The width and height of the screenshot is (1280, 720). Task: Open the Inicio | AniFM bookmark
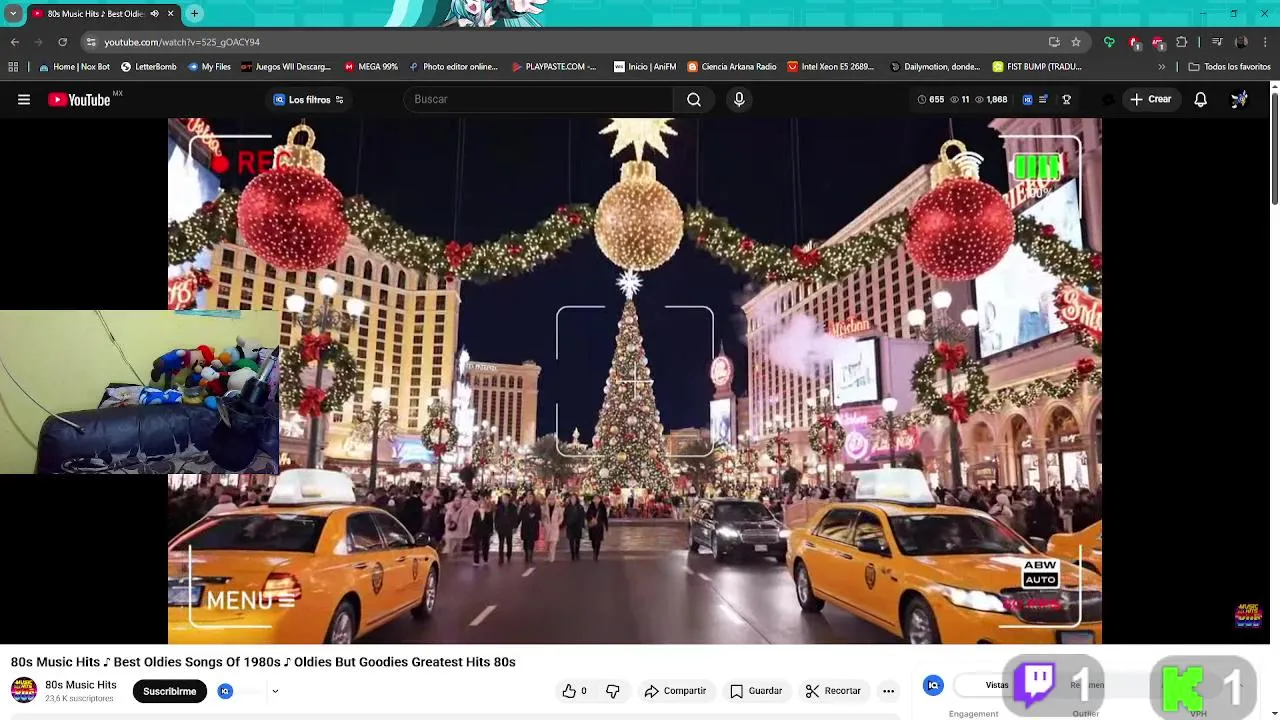tap(644, 67)
